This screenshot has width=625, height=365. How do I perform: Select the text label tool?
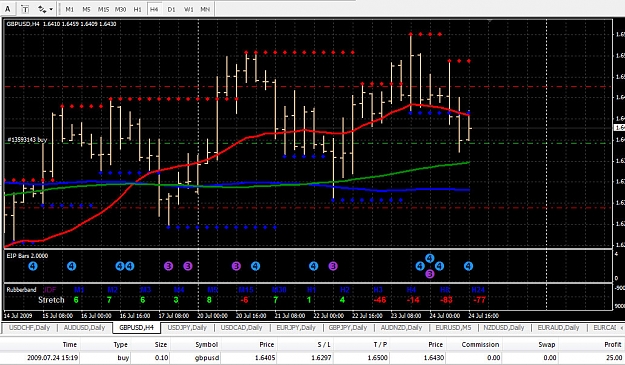coord(25,9)
